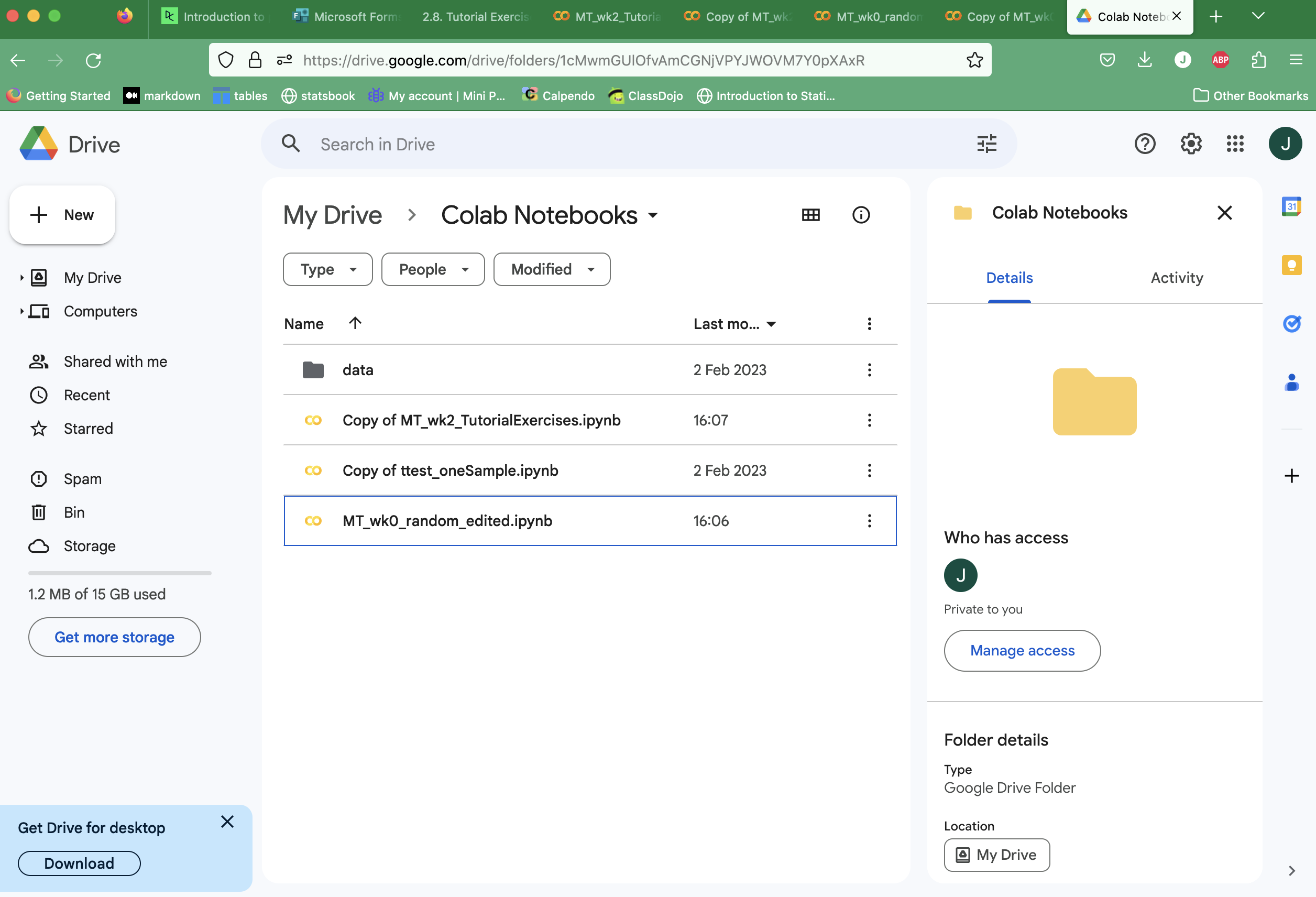Open Google Keep side panel icon
1316x897 pixels.
pos(1291,265)
